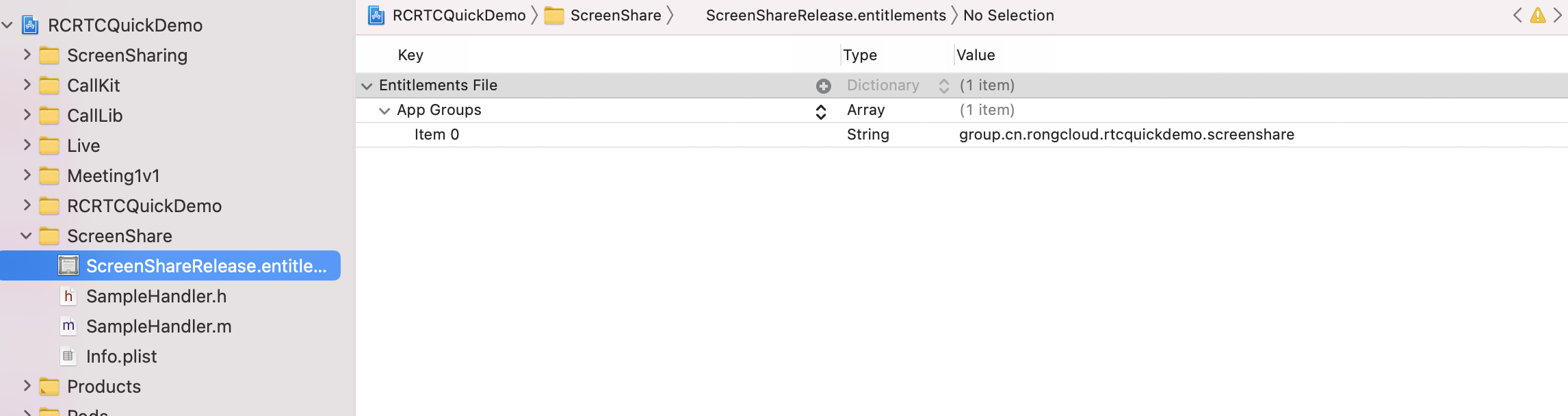Open Info.plist in the ScreenShare group

point(121,356)
